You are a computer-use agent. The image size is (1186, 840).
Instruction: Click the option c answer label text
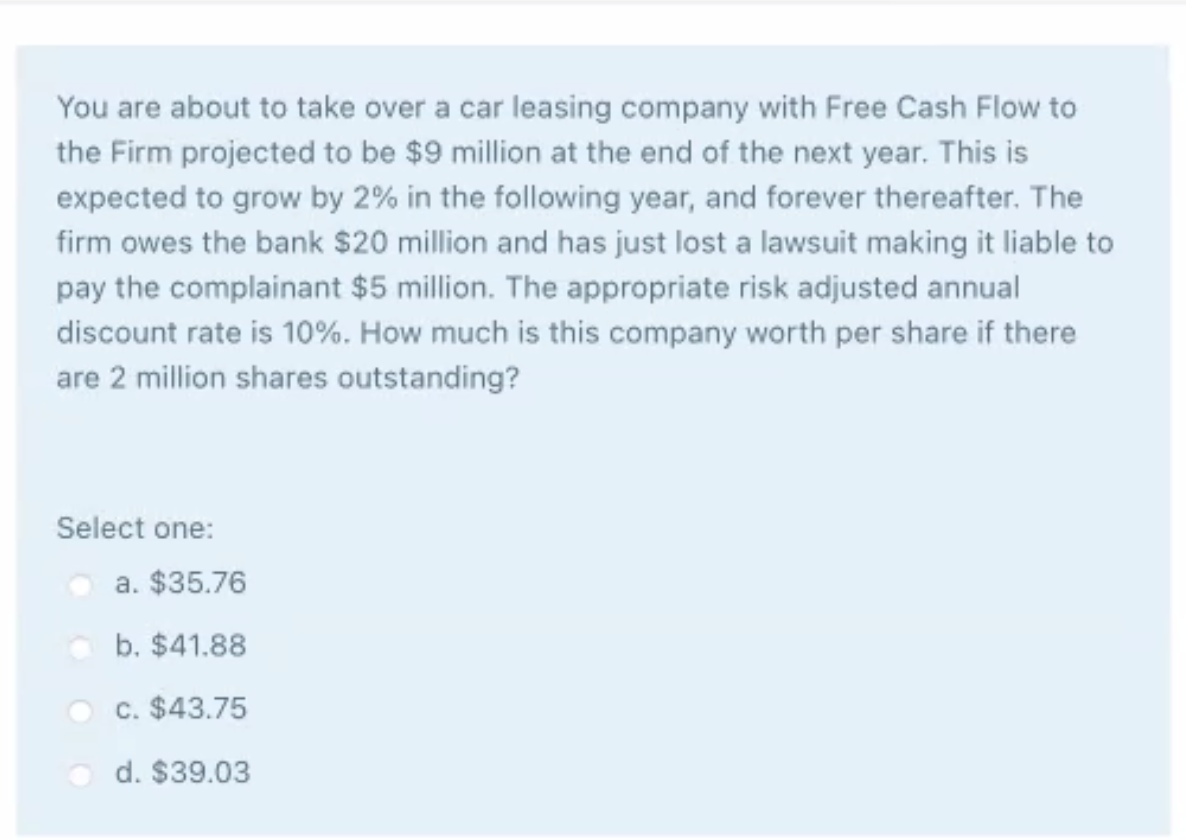(180, 710)
